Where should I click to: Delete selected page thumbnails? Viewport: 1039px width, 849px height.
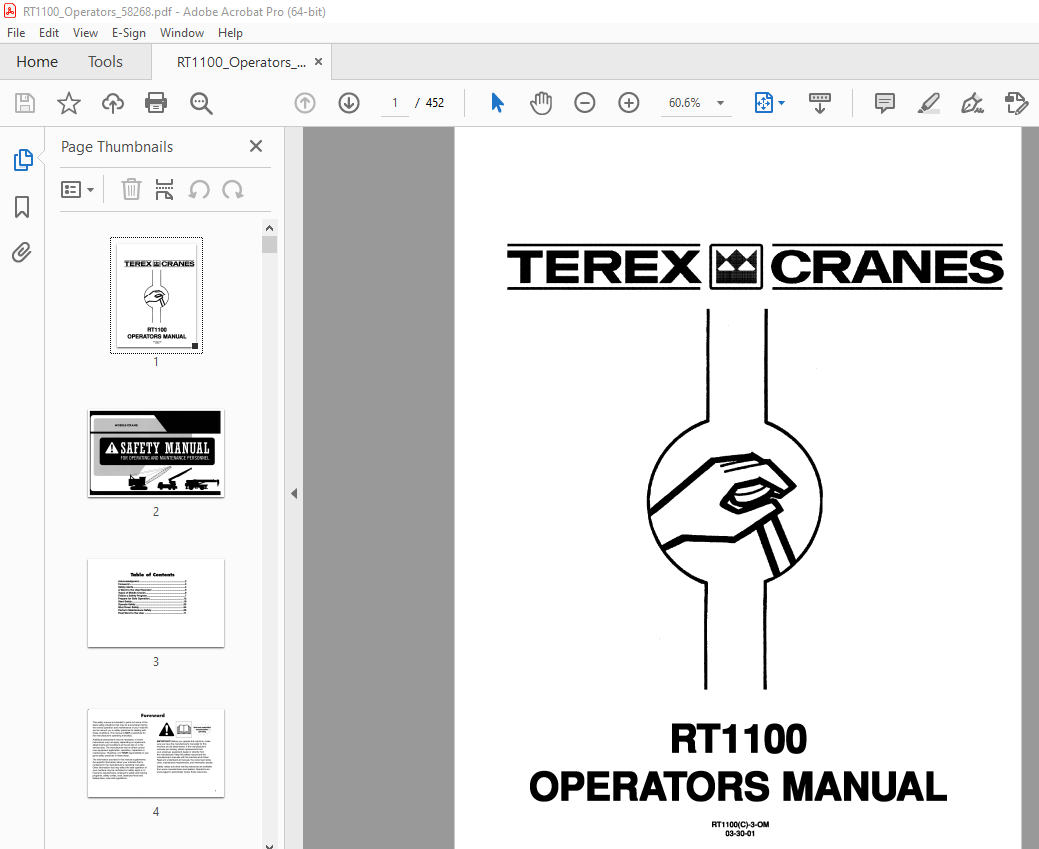click(x=131, y=190)
